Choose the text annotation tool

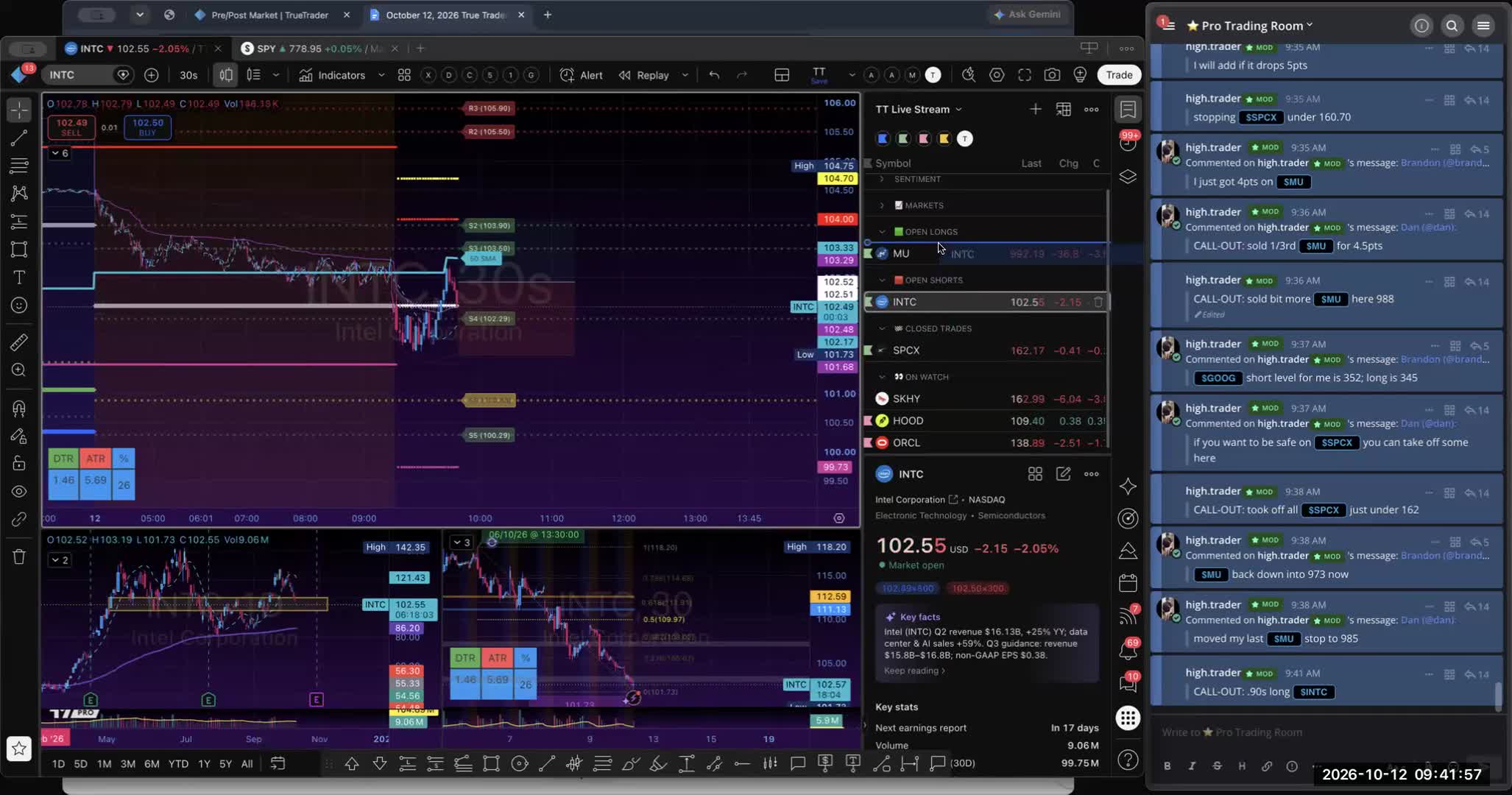[x=19, y=278]
